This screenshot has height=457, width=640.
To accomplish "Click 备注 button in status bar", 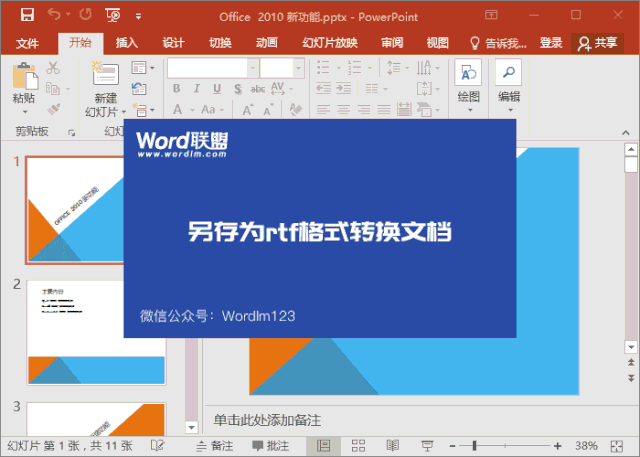I will tap(215, 446).
